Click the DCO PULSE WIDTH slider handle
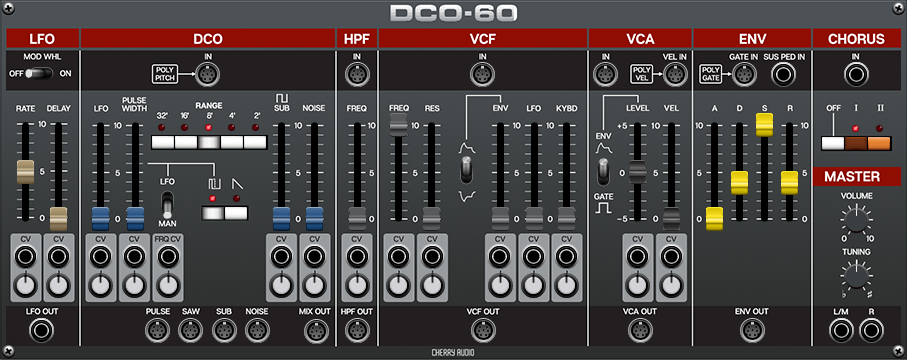 point(135,219)
